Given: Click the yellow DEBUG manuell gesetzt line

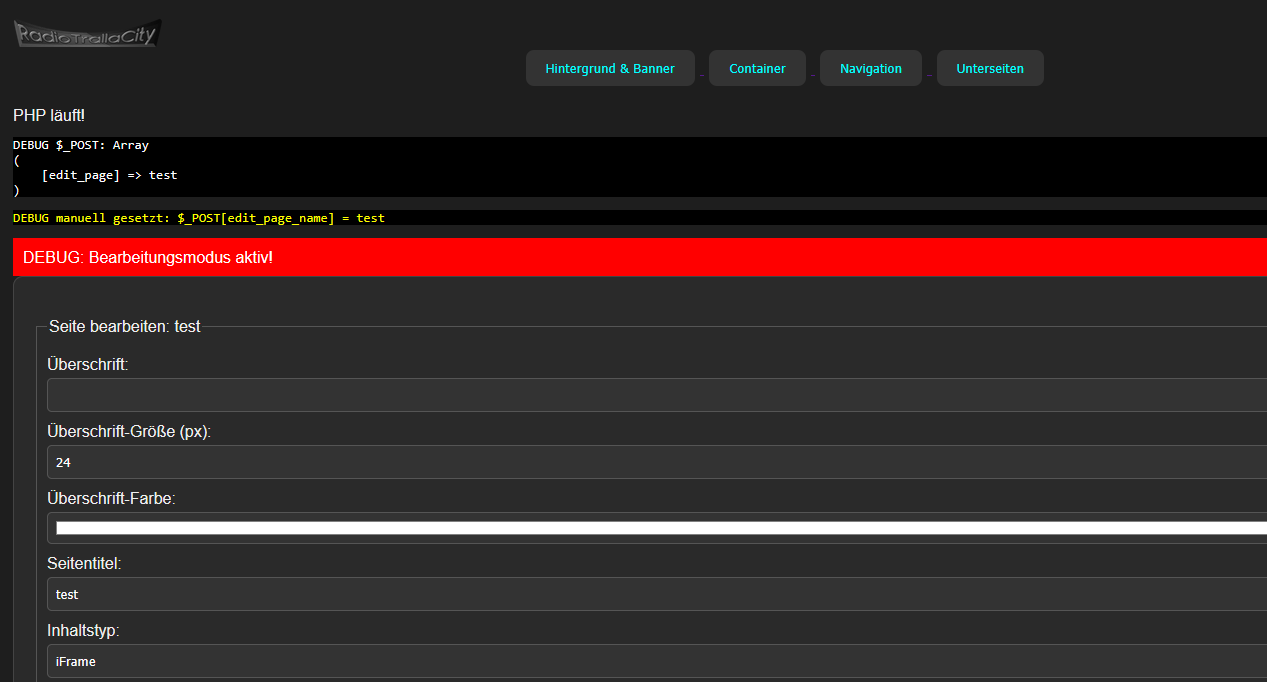Looking at the screenshot, I should [198, 218].
